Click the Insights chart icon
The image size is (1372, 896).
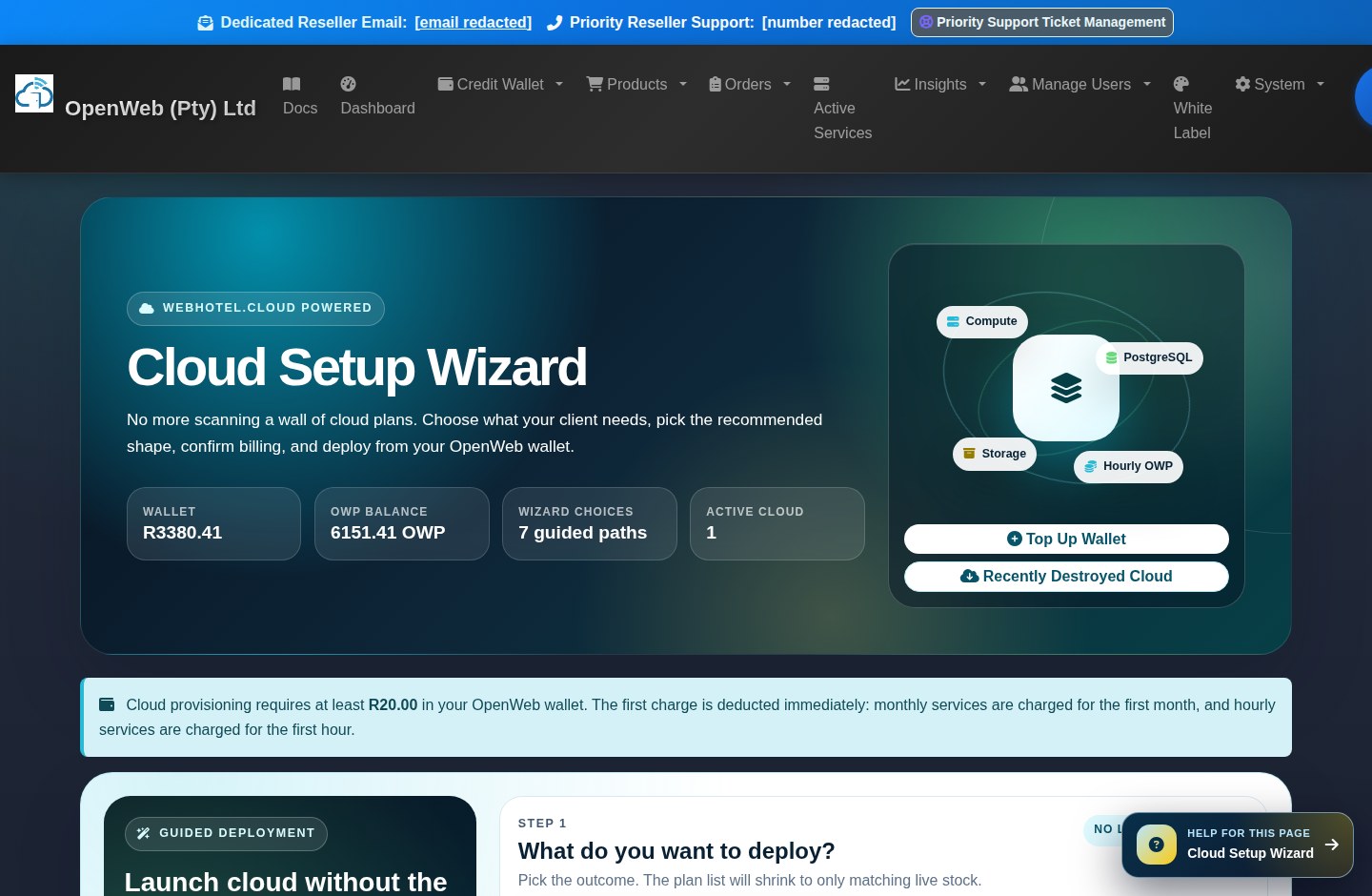[x=902, y=84]
